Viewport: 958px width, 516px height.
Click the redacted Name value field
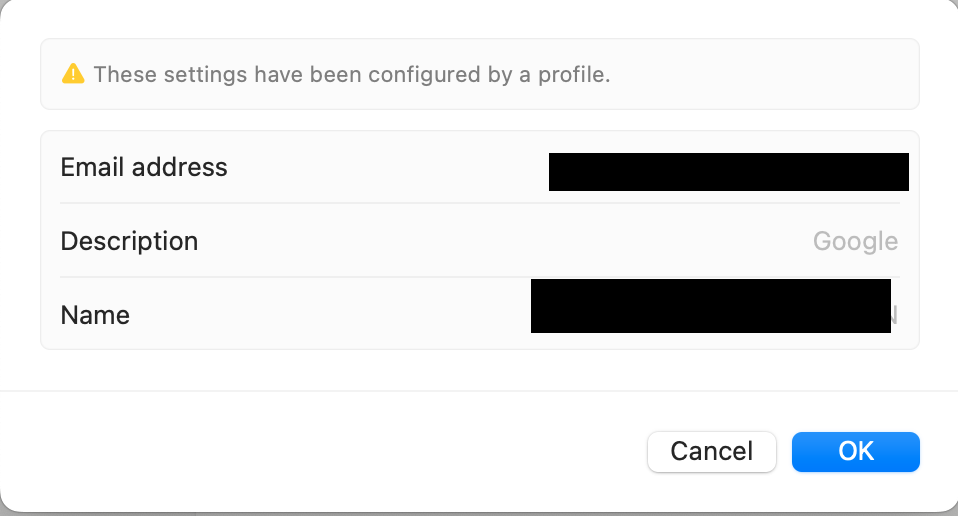point(710,306)
